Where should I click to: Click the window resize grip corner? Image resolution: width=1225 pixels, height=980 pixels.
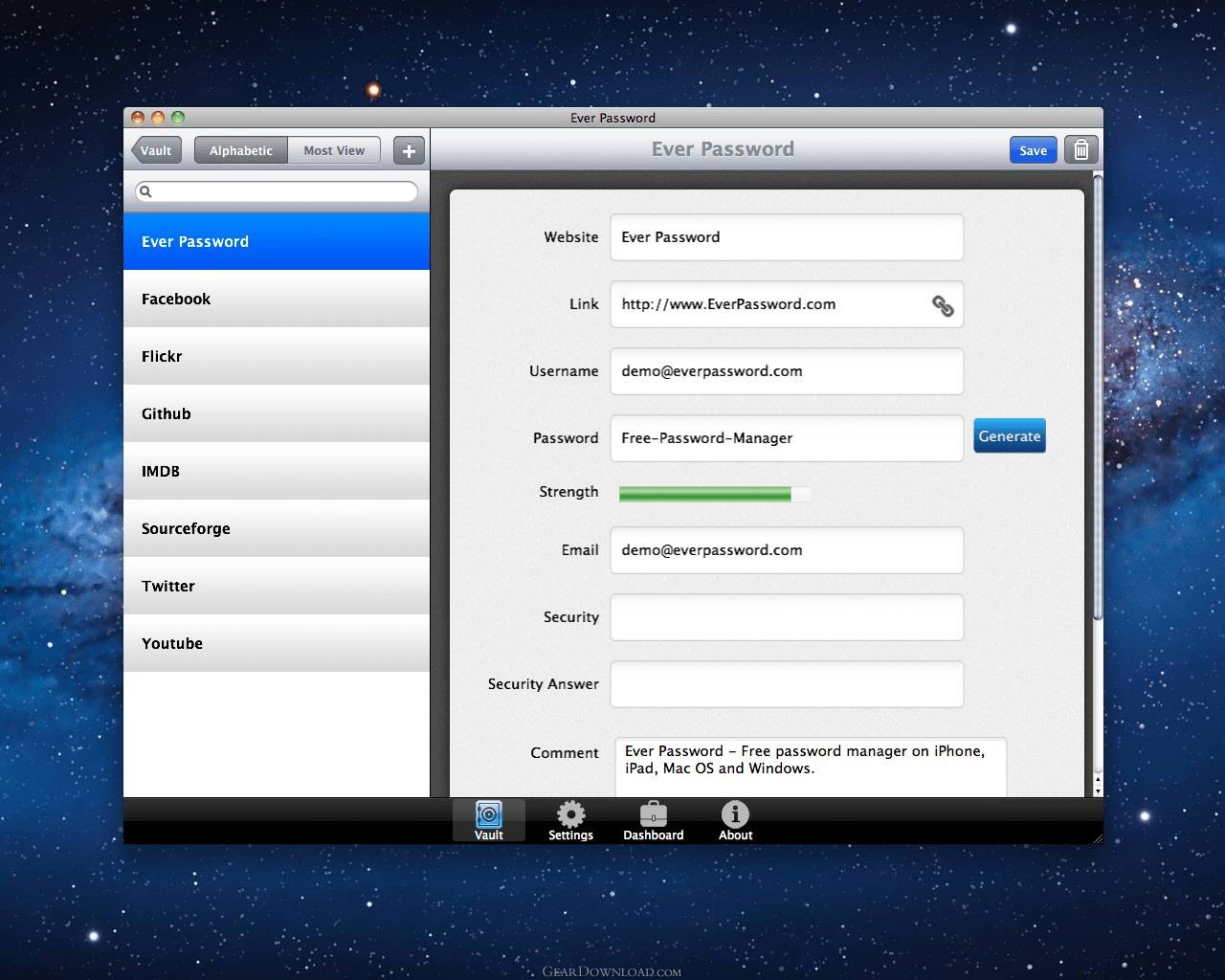click(x=1097, y=837)
